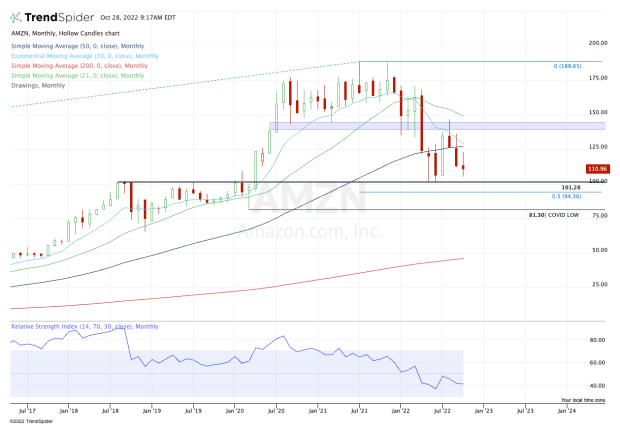Click the Jul '23 date axis label
Screen dimensions: 620x426
525,411
